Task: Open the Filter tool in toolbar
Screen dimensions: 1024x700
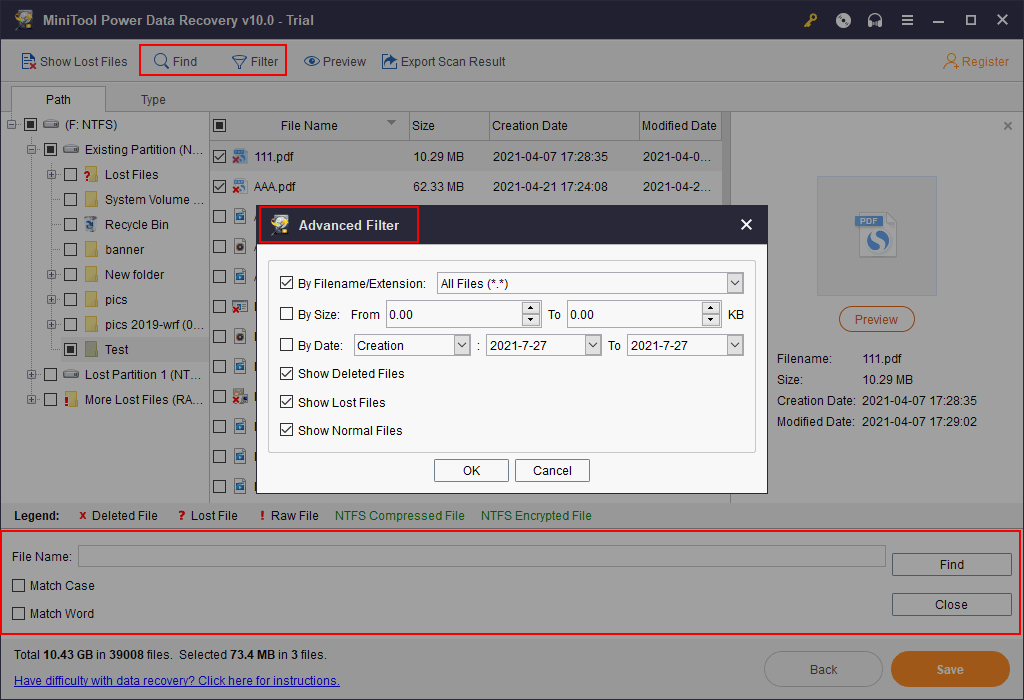Action: (255, 61)
